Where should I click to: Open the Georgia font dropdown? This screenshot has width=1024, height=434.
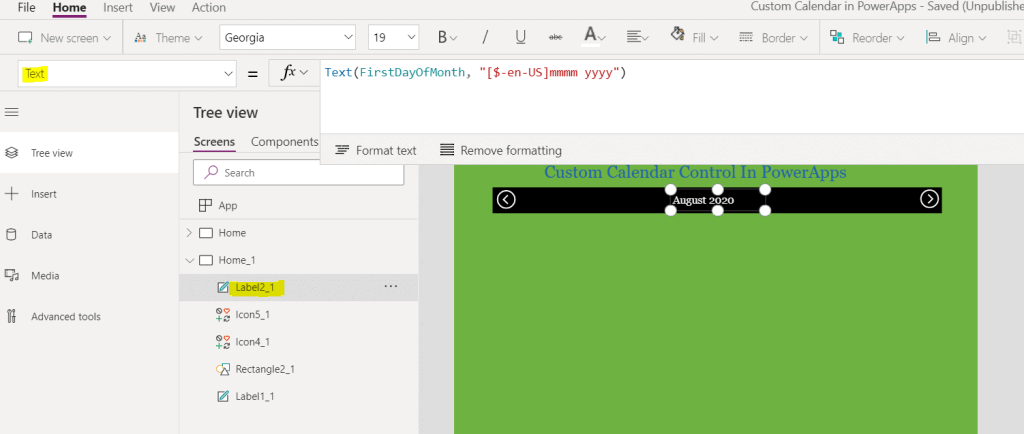pyautogui.click(x=287, y=38)
